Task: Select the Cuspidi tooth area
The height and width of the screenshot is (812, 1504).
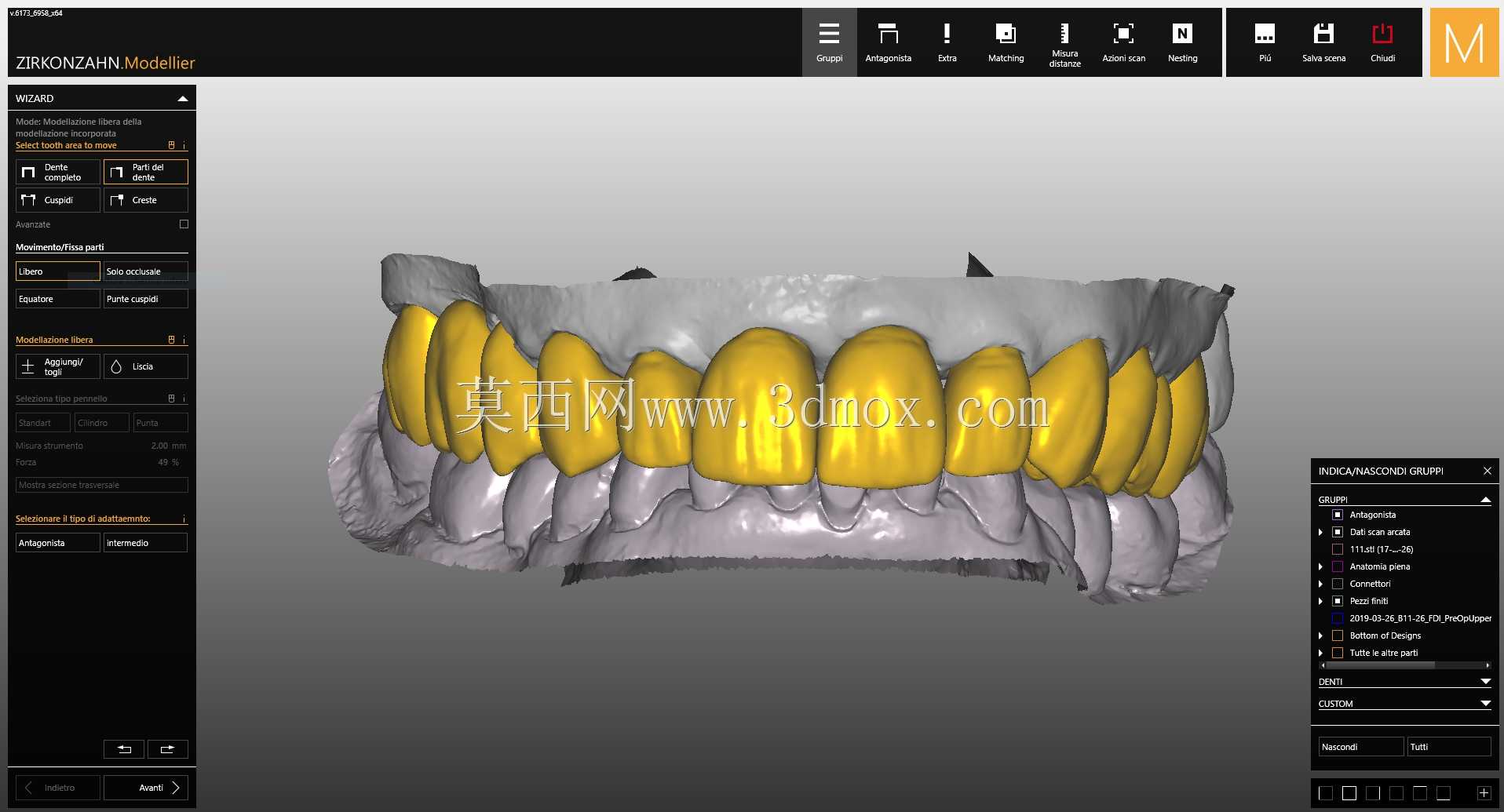Action: [x=58, y=200]
